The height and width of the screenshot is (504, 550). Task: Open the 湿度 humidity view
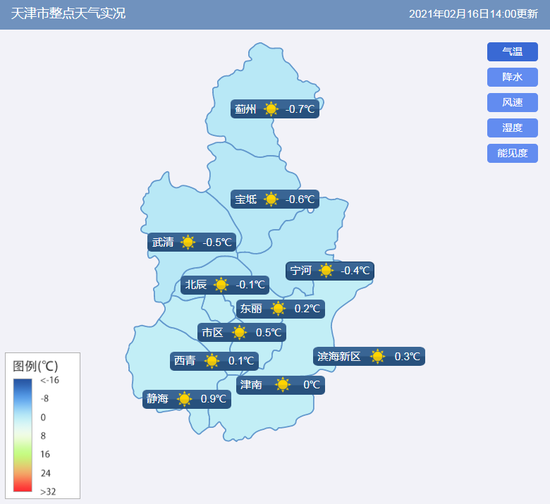(512, 128)
